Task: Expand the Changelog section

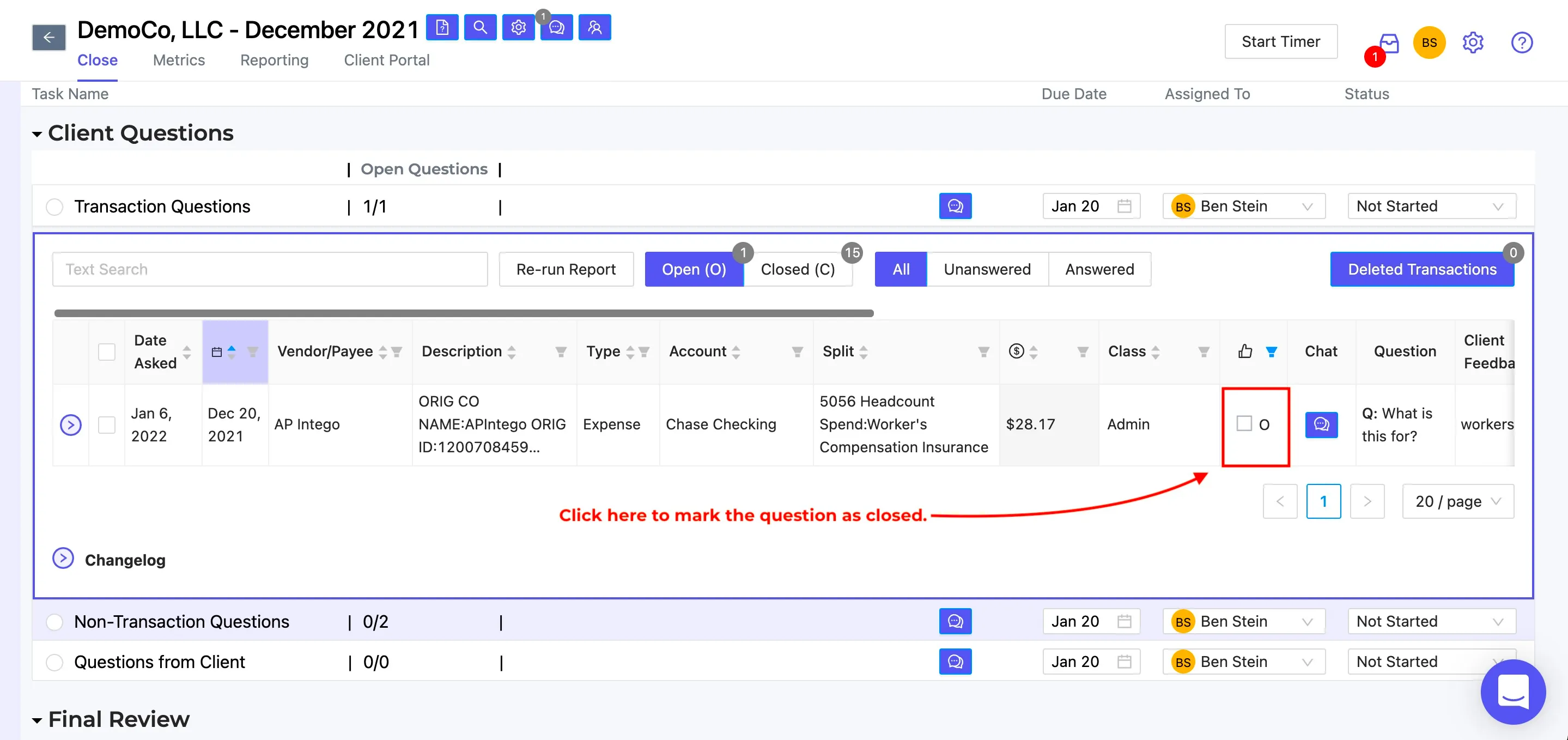Action: pyautogui.click(x=63, y=558)
